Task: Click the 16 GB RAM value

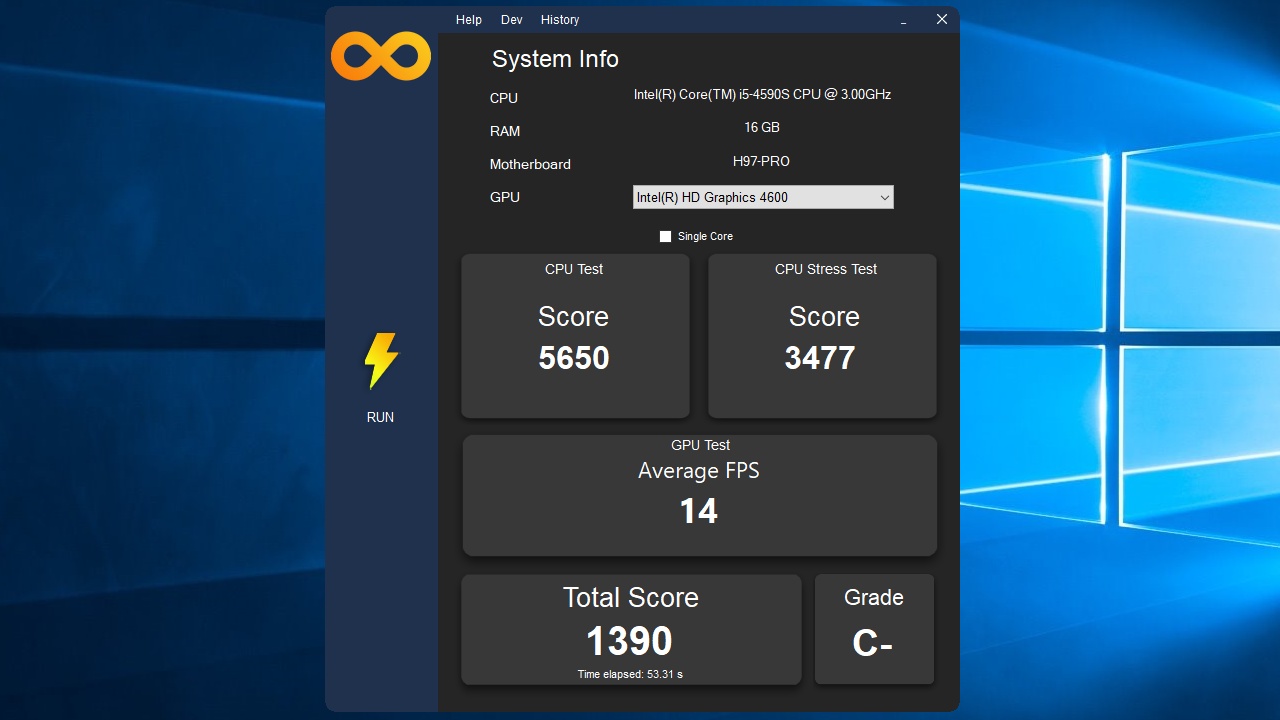Action: [x=762, y=128]
